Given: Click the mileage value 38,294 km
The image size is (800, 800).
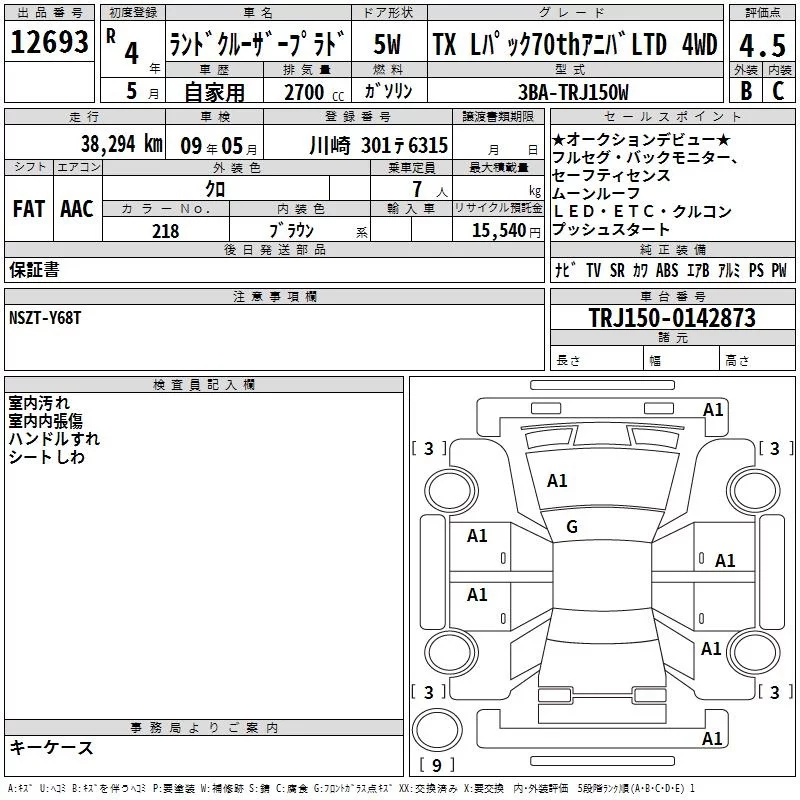Looking at the screenshot, I should pyautogui.click(x=122, y=144).
